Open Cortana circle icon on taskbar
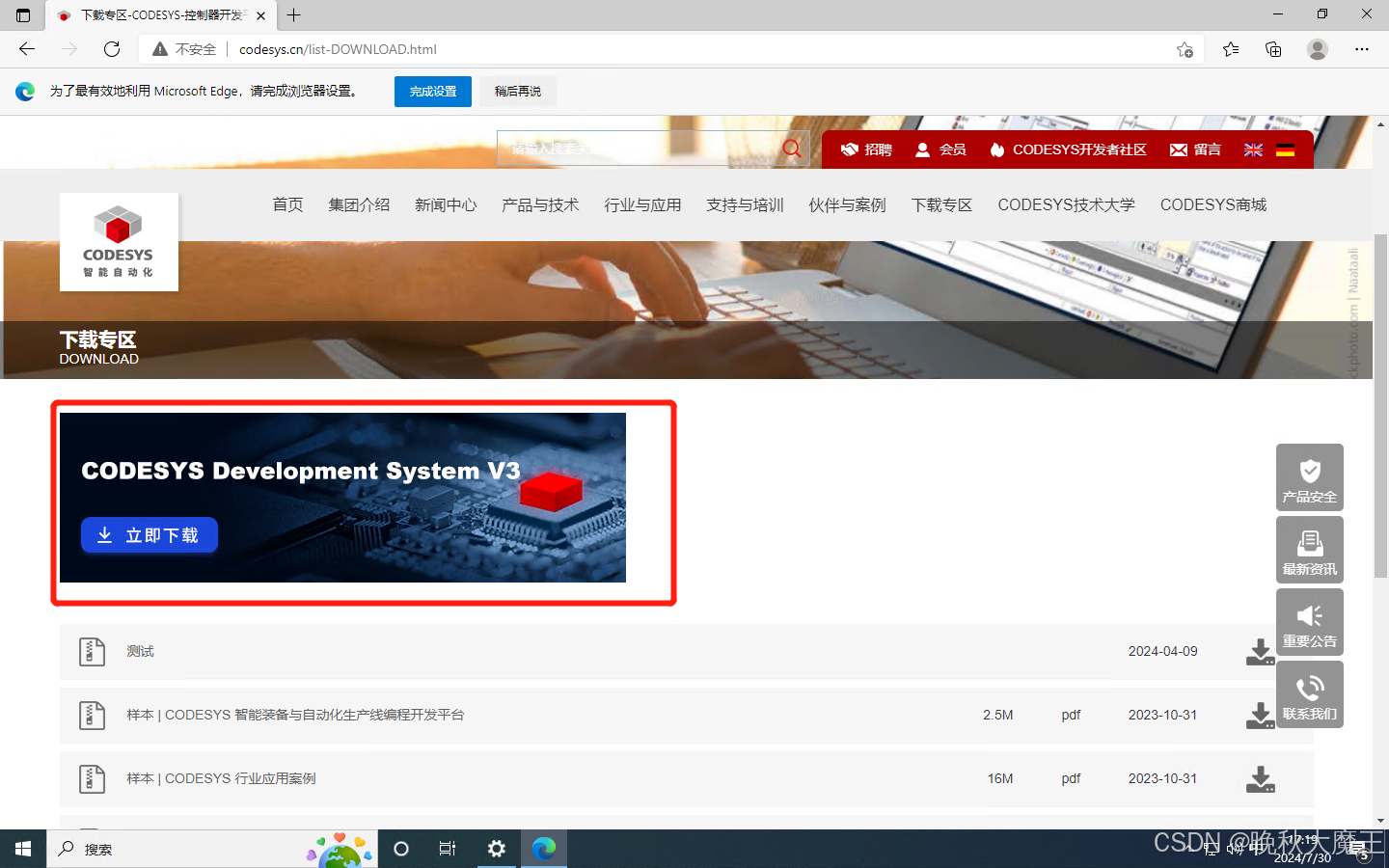The image size is (1389, 868). pyautogui.click(x=401, y=849)
